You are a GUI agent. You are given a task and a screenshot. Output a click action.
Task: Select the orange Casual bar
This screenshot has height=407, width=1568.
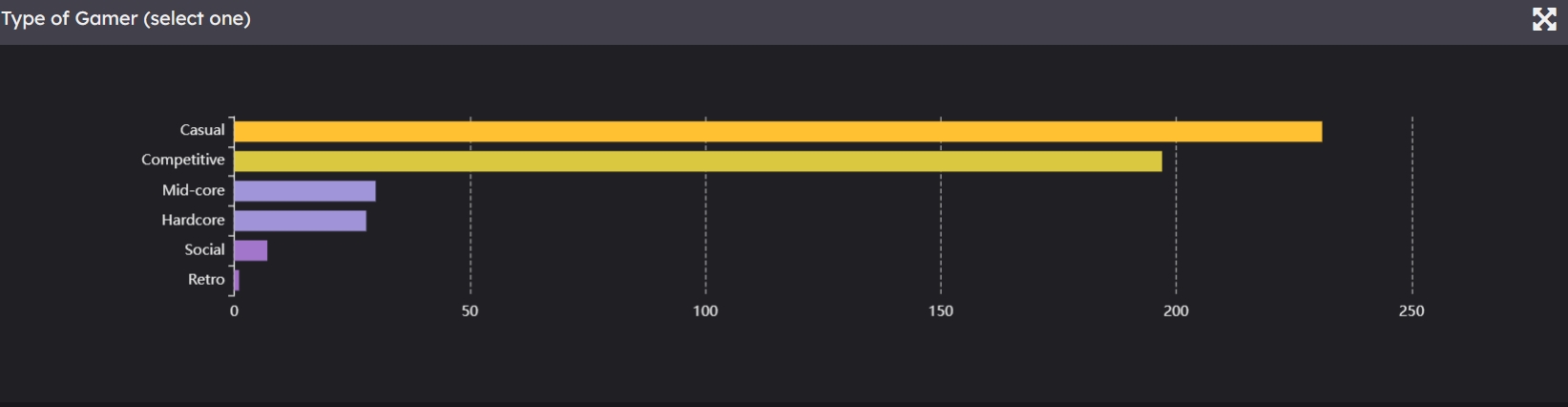(777, 132)
